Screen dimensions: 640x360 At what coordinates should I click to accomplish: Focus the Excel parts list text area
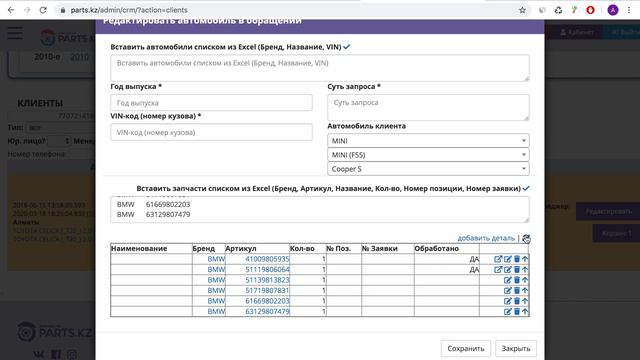click(320, 210)
